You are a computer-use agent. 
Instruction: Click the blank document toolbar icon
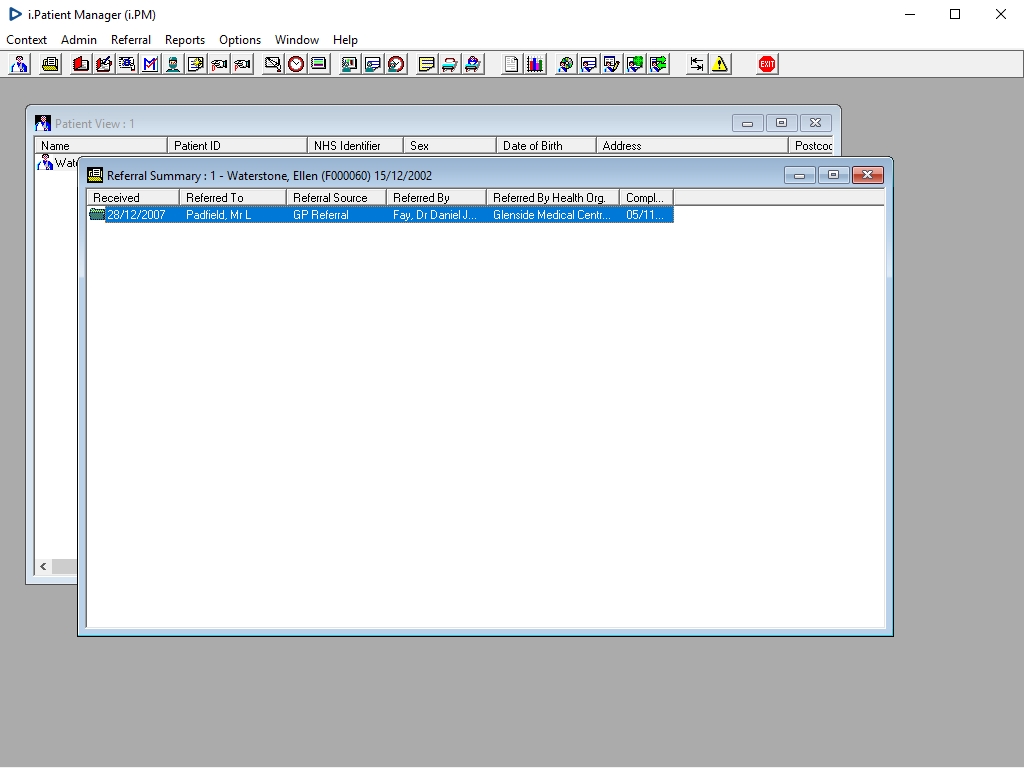point(511,64)
